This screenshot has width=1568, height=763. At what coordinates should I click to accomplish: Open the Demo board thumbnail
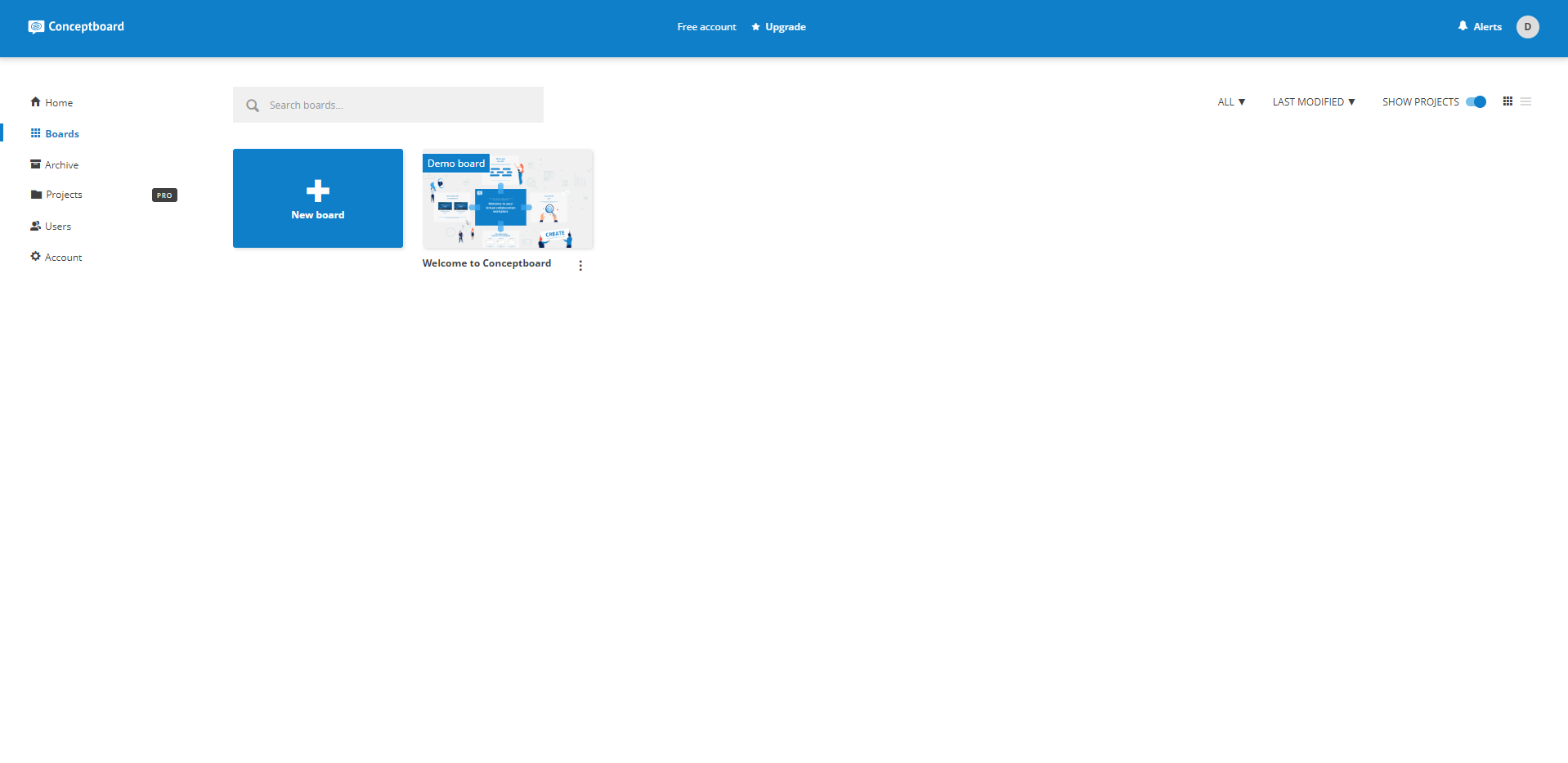[x=508, y=199]
